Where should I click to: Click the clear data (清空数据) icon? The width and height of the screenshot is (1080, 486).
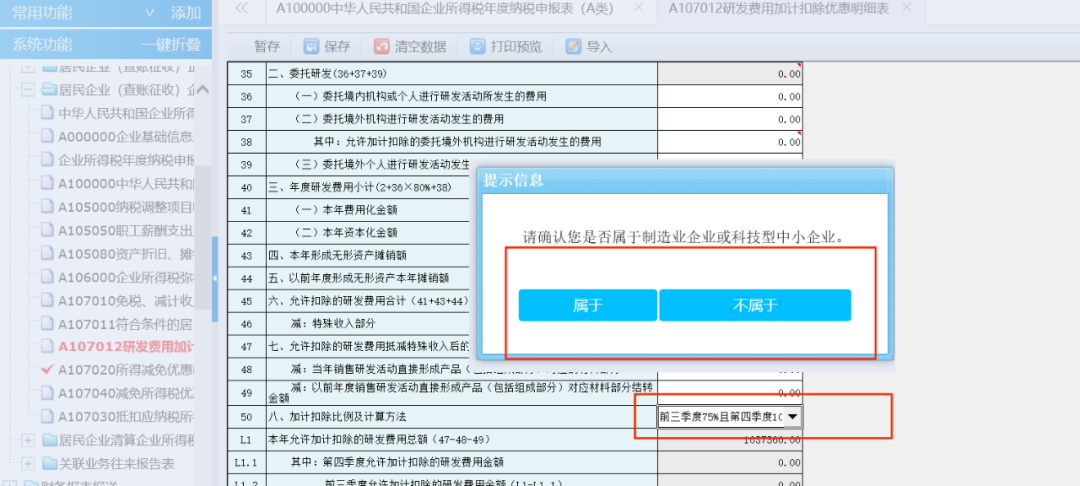382,46
